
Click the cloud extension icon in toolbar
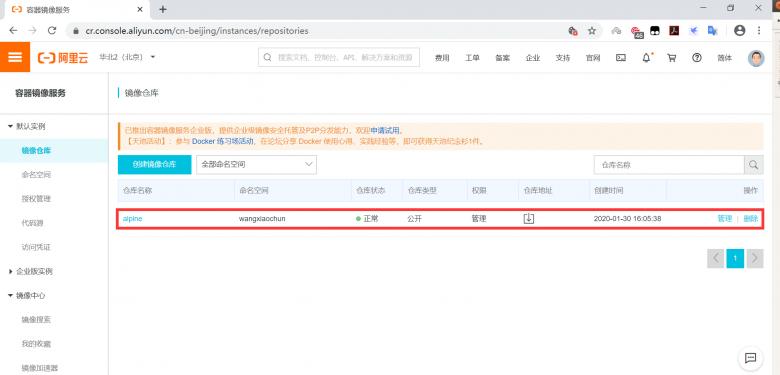[616, 31]
